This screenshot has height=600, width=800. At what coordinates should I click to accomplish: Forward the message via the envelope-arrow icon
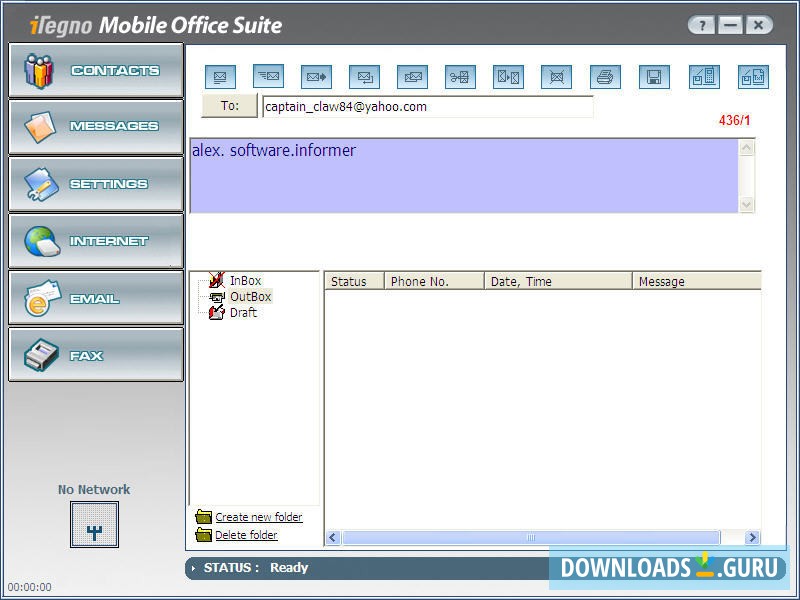pos(314,77)
